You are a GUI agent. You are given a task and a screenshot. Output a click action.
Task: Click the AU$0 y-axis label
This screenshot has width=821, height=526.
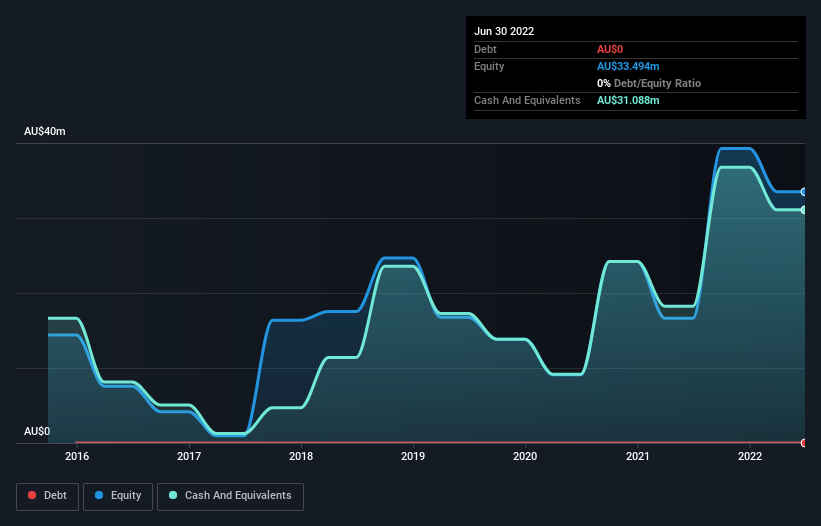(37, 431)
